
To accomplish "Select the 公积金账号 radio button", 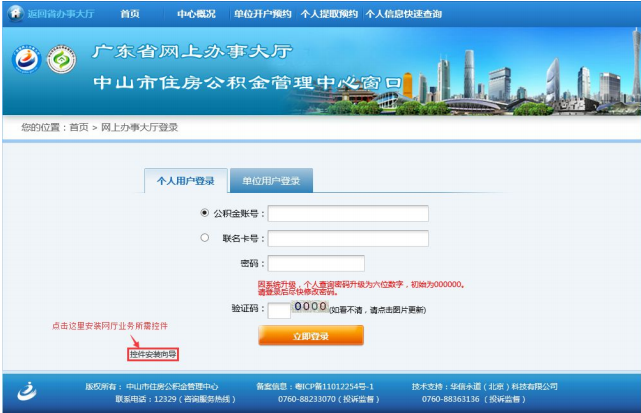I will tap(205, 213).
